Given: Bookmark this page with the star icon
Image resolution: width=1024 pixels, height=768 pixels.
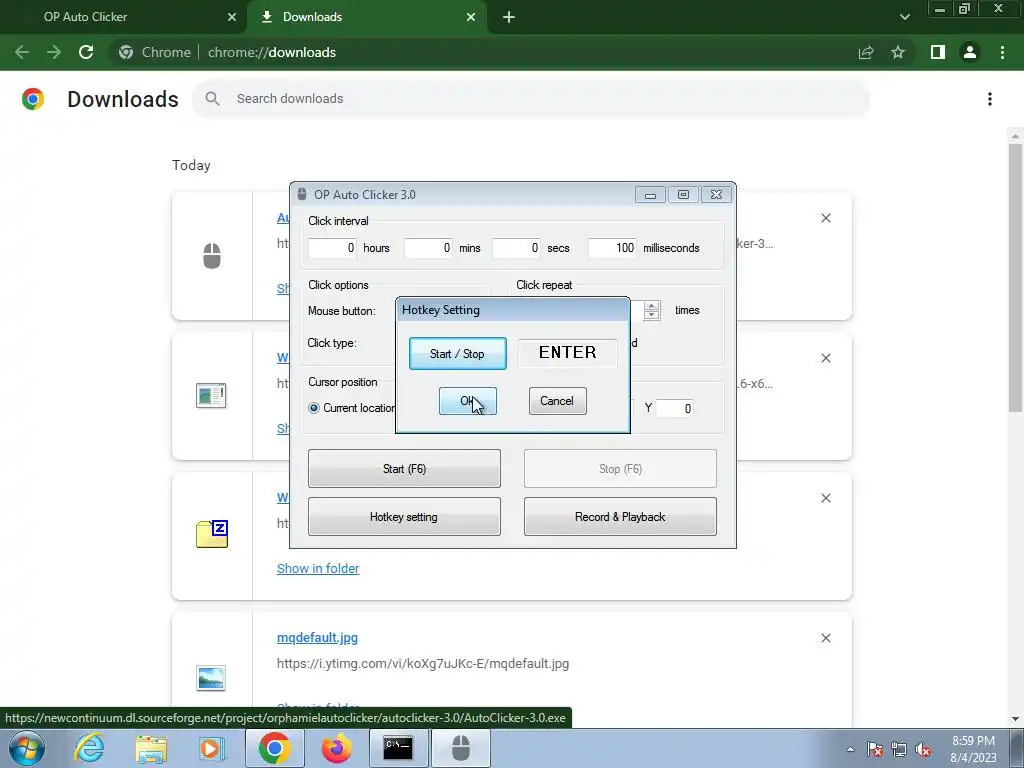Looking at the screenshot, I should (899, 52).
